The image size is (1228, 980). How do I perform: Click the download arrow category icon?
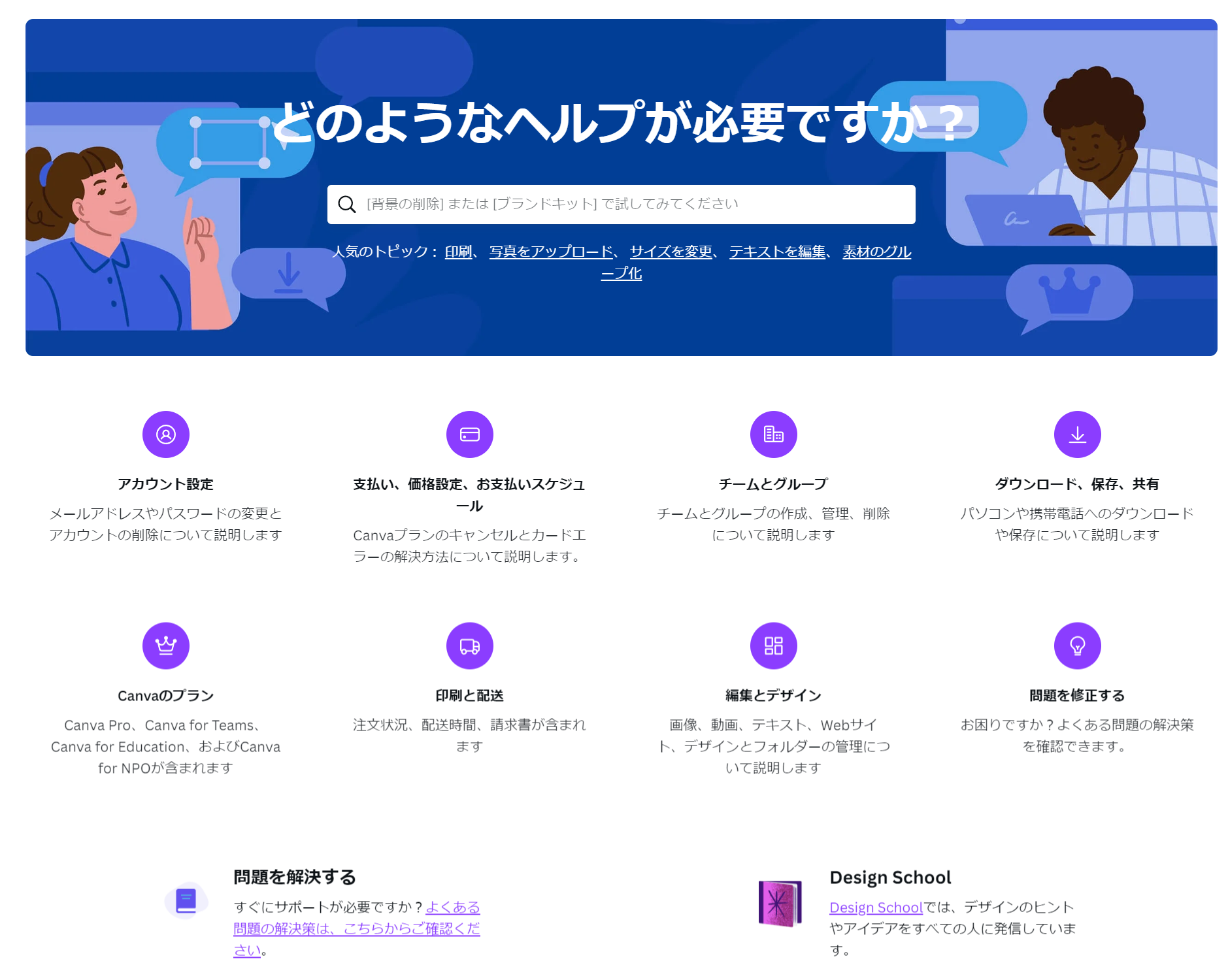click(1078, 434)
